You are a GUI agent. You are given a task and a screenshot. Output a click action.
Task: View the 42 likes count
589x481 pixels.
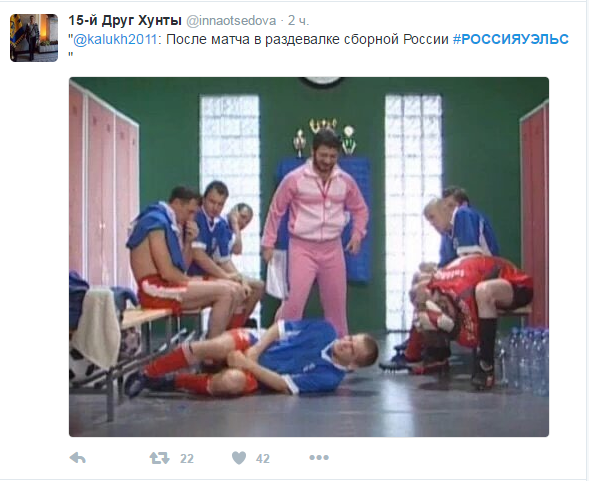coord(263,458)
